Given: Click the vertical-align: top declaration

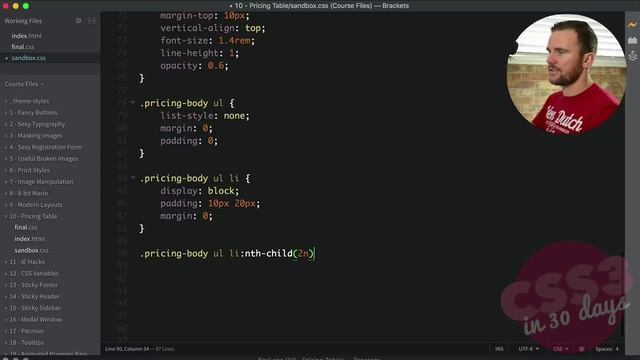Looking at the screenshot, I should (212, 28).
